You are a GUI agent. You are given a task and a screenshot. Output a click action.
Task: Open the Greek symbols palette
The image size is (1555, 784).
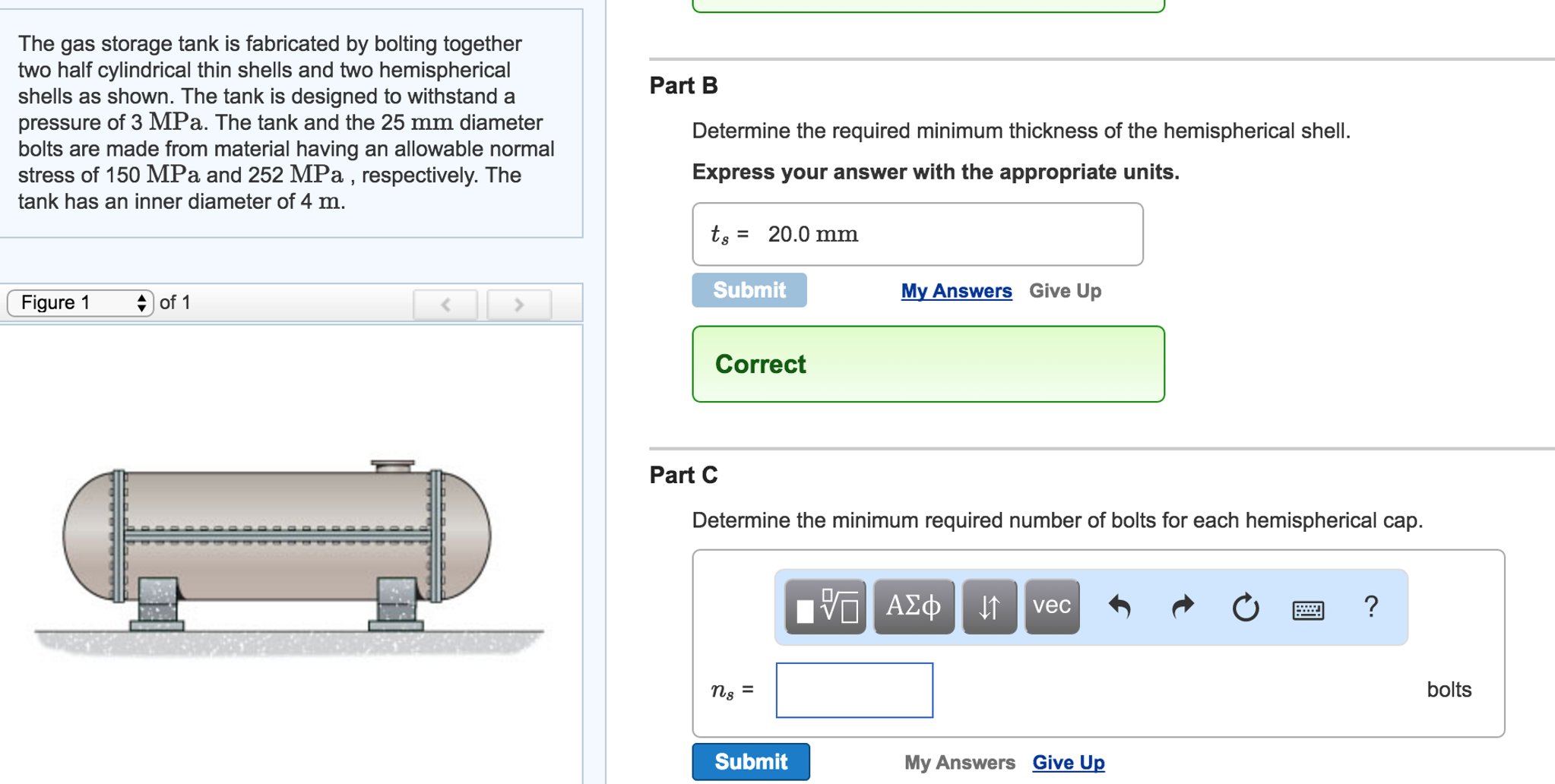914,607
